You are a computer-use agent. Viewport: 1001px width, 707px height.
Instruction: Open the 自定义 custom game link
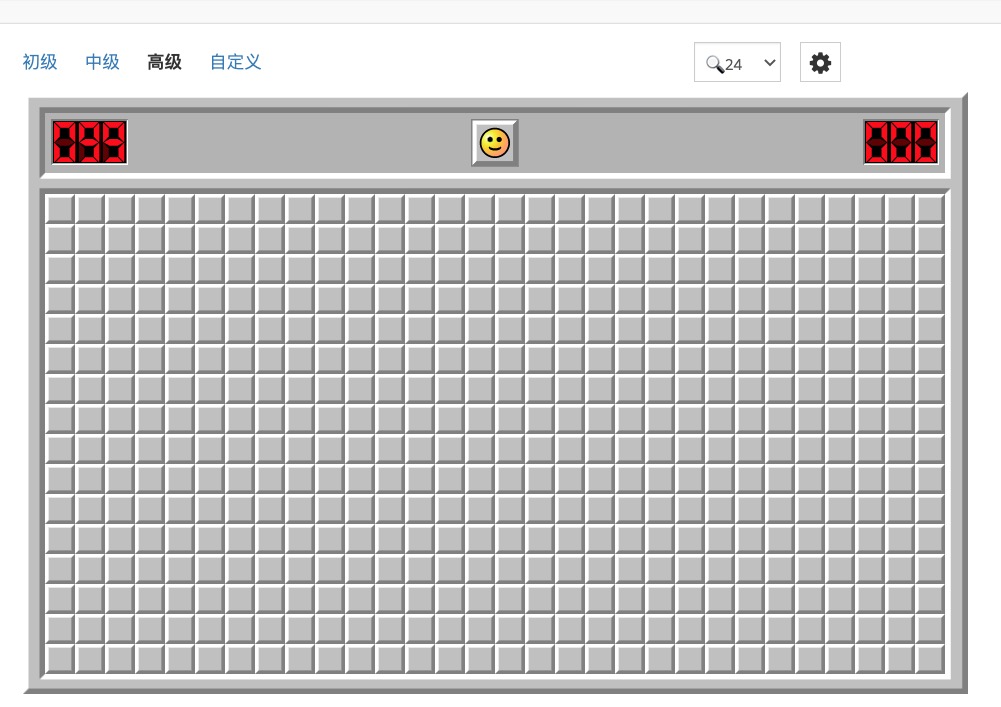tap(235, 62)
